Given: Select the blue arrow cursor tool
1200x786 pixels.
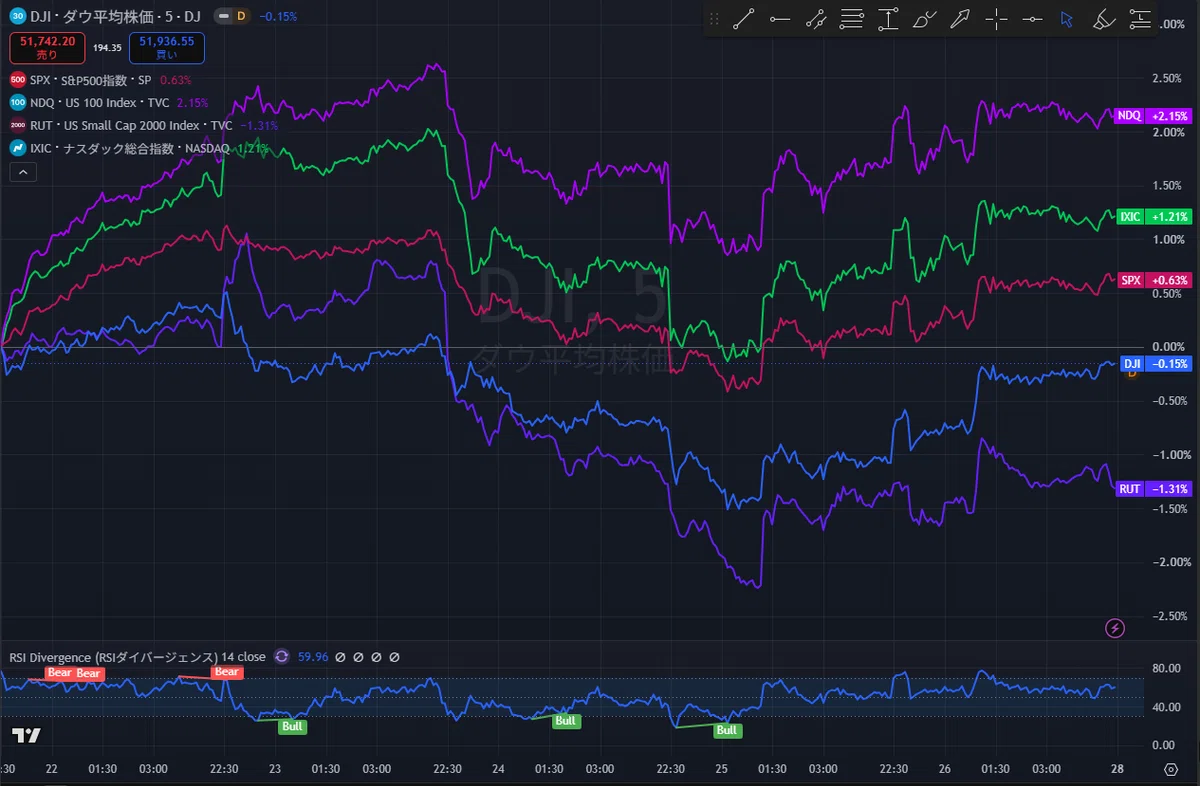Looking at the screenshot, I should click(x=1067, y=18).
